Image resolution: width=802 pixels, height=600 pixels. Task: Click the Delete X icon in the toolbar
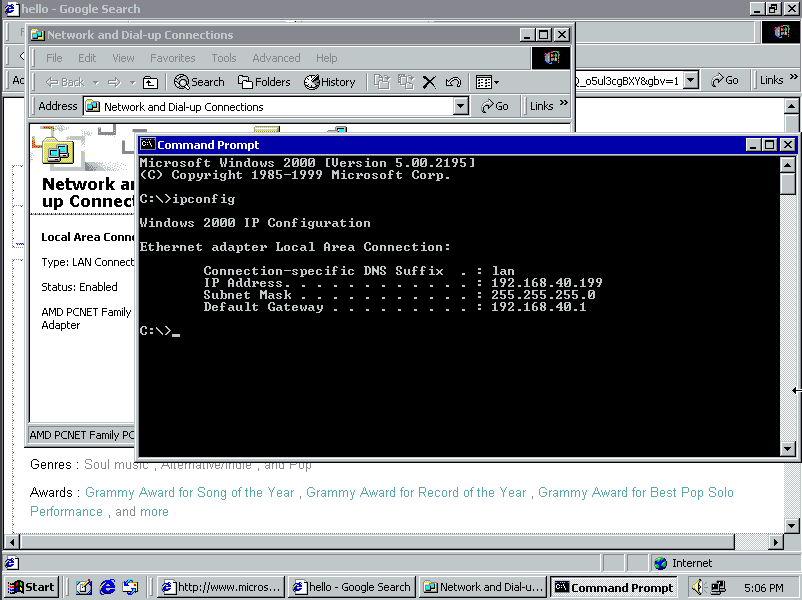click(x=429, y=82)
